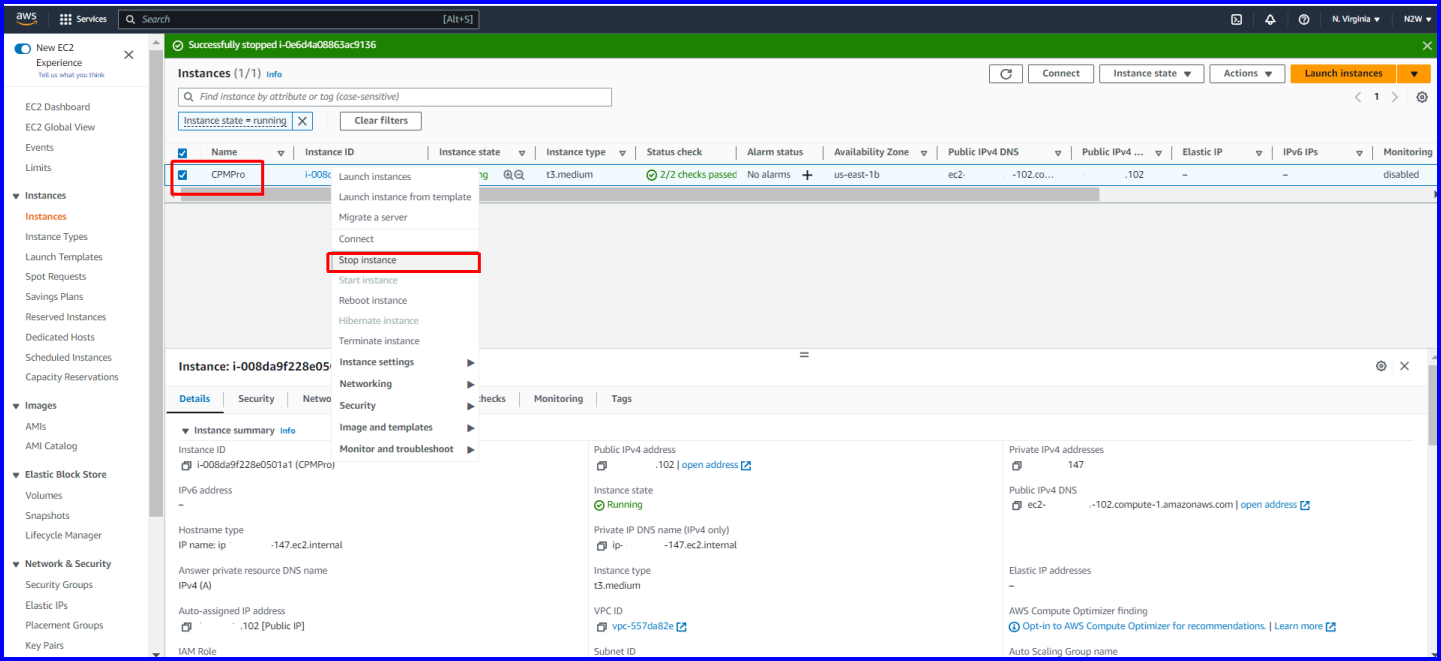Refresh the instances list
The image size is (1441, 661).
1006,74
